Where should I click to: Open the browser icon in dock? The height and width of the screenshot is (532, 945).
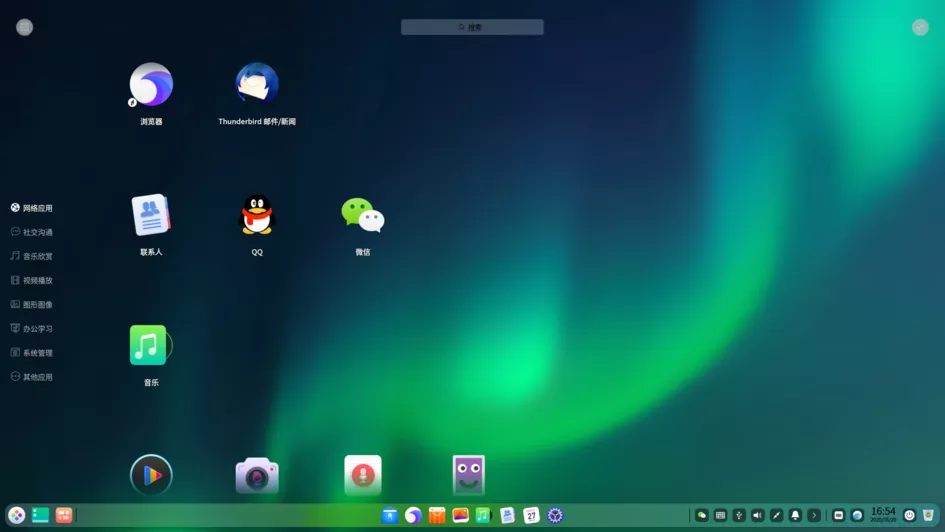(x=413, y=516)
